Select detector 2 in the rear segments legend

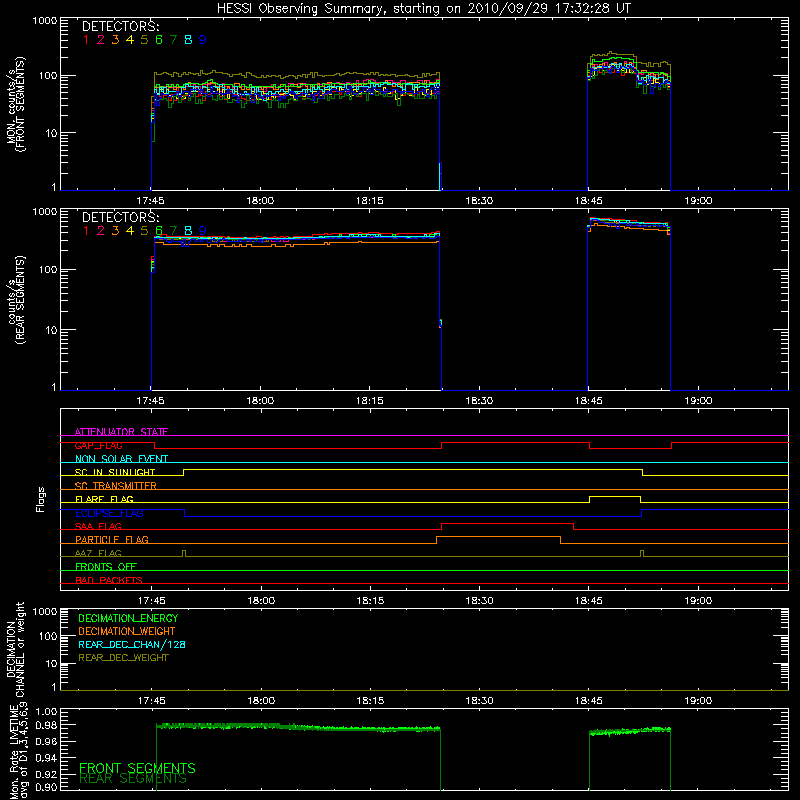[x=101, y=231]
